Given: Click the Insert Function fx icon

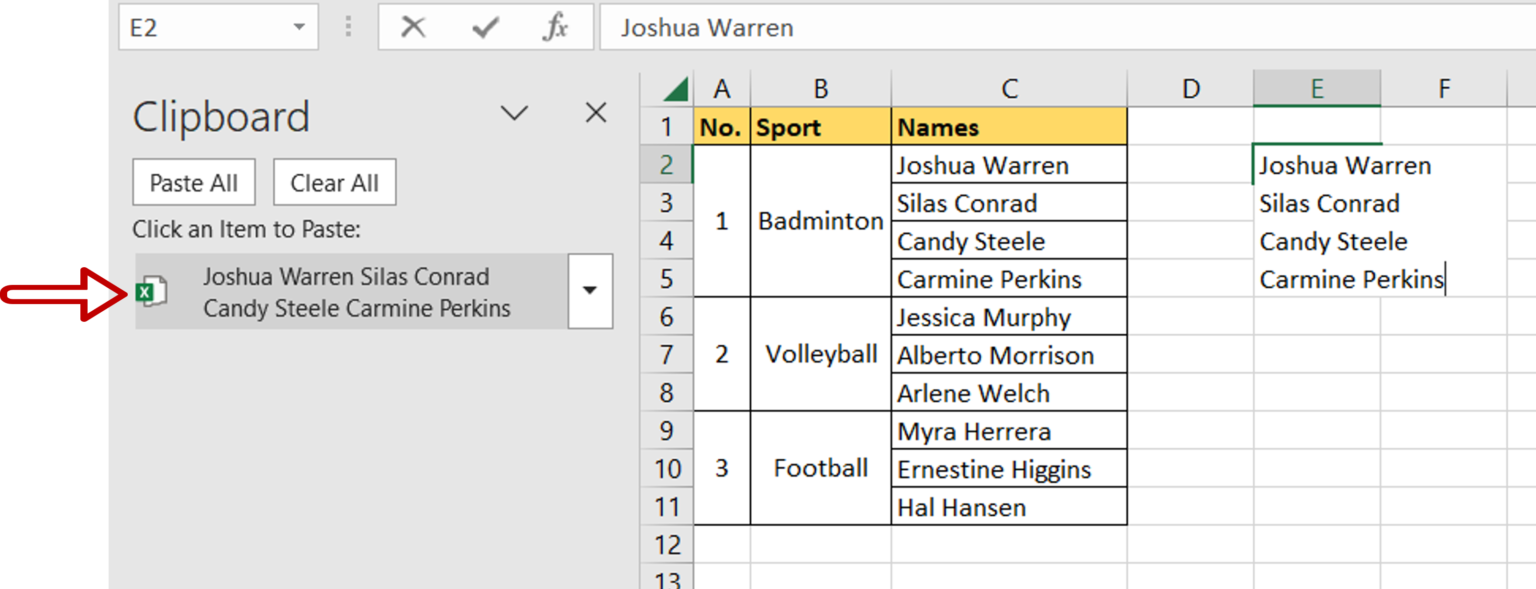Looking at the screenshot, I should click(557, 27).
